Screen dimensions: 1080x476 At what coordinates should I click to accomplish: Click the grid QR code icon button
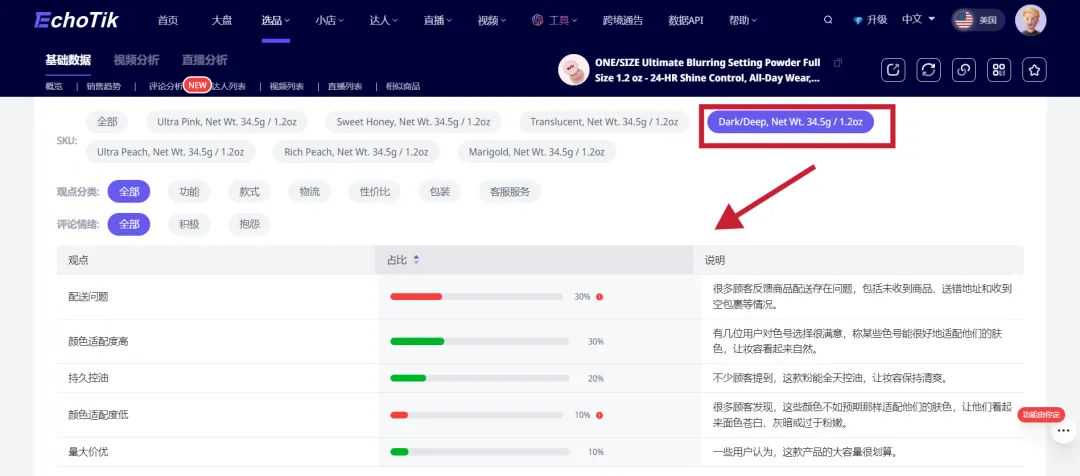click(x=999, y=69)
